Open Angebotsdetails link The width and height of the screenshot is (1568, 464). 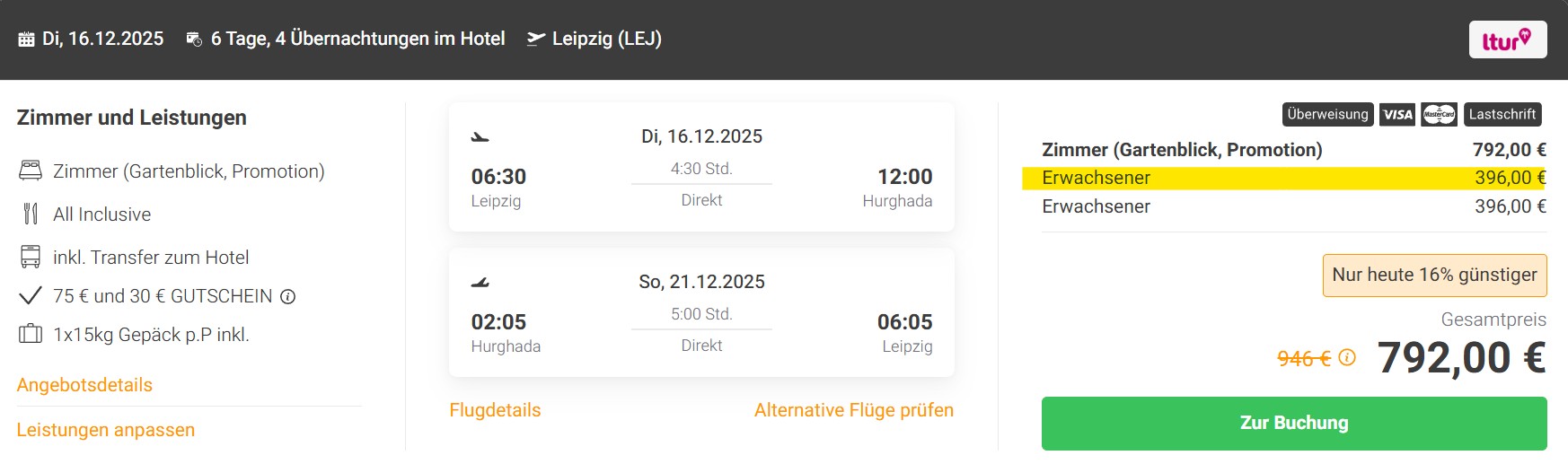click(84, 385)
